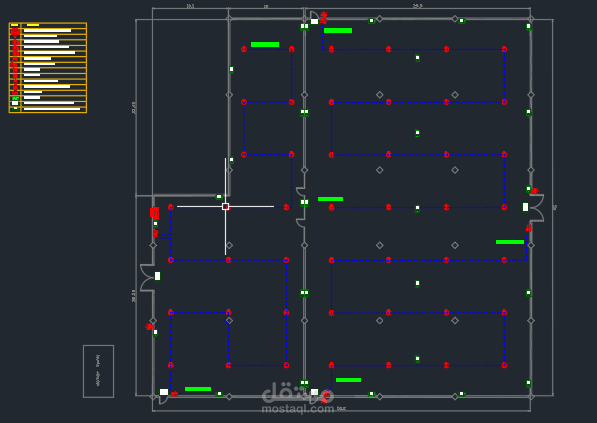Select the top-right dimension text 29.6
597x423 pixels.
417,6
